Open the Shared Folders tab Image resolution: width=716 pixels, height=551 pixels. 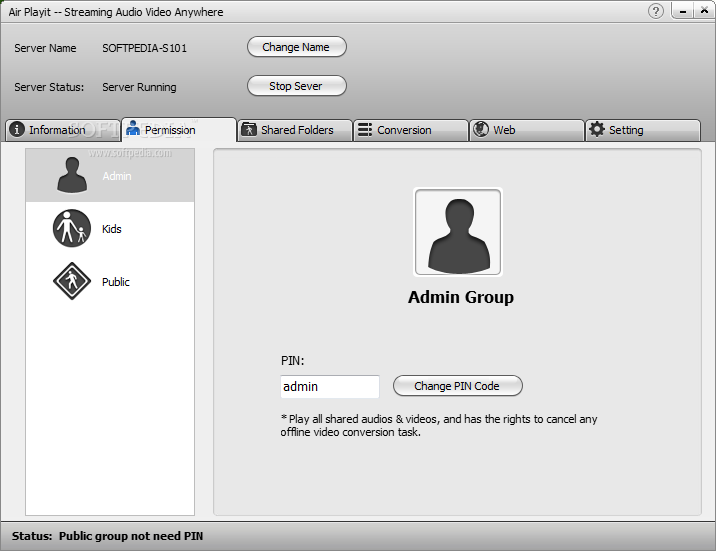(295, 130)
